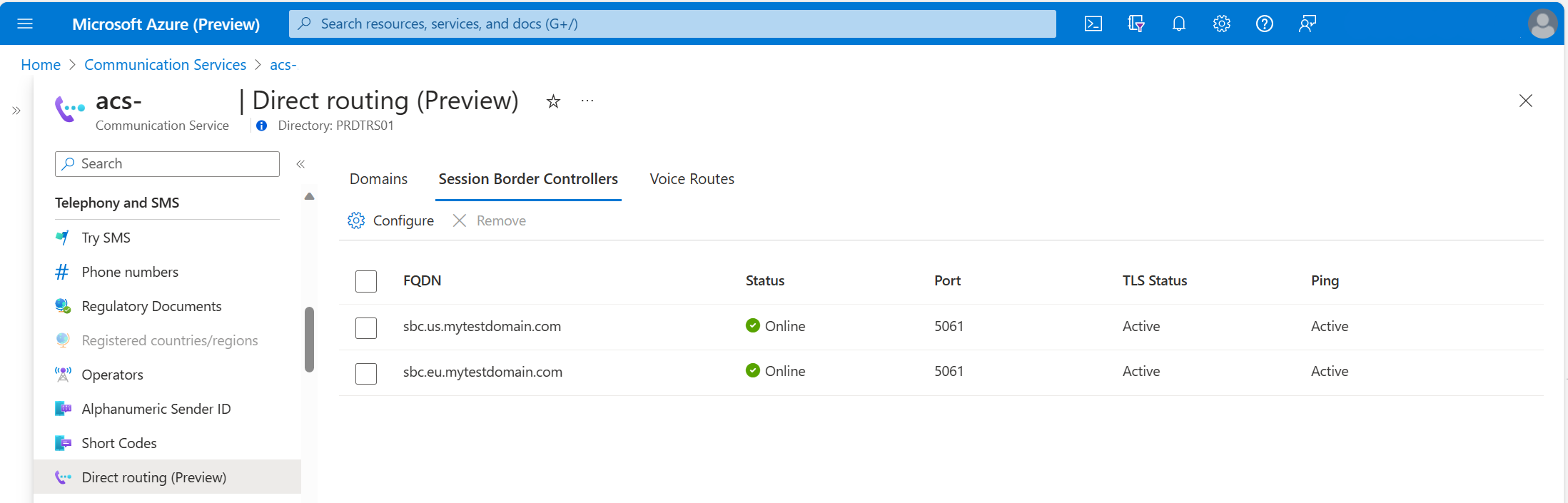Viewport: 1568px width, 503px height.
Task: Click the sidebar scroll-up arrow
Action: click(x=309, y=196)
